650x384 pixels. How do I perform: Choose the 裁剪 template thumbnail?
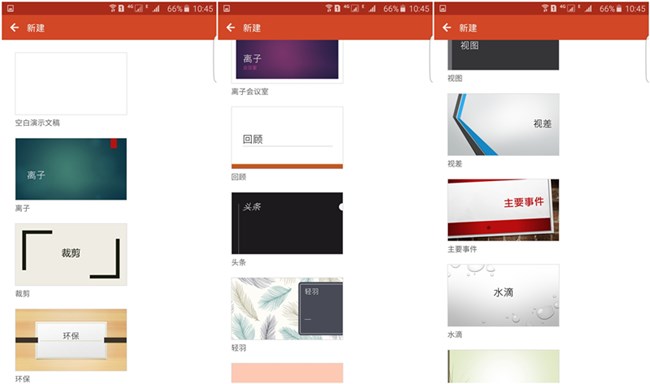(71, 254)
